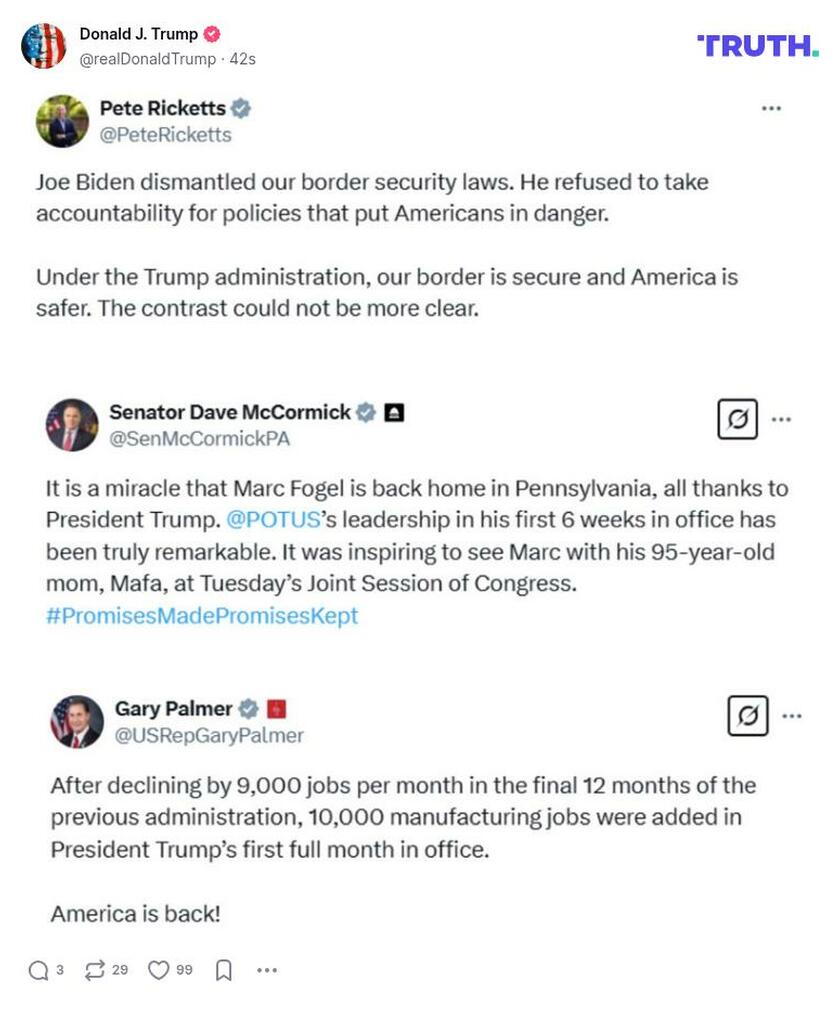Image resolution: width=840 pixels, height=1013 pixels.
Task: Open Dave McCormick tweet options menu
Action: (783, 419)
